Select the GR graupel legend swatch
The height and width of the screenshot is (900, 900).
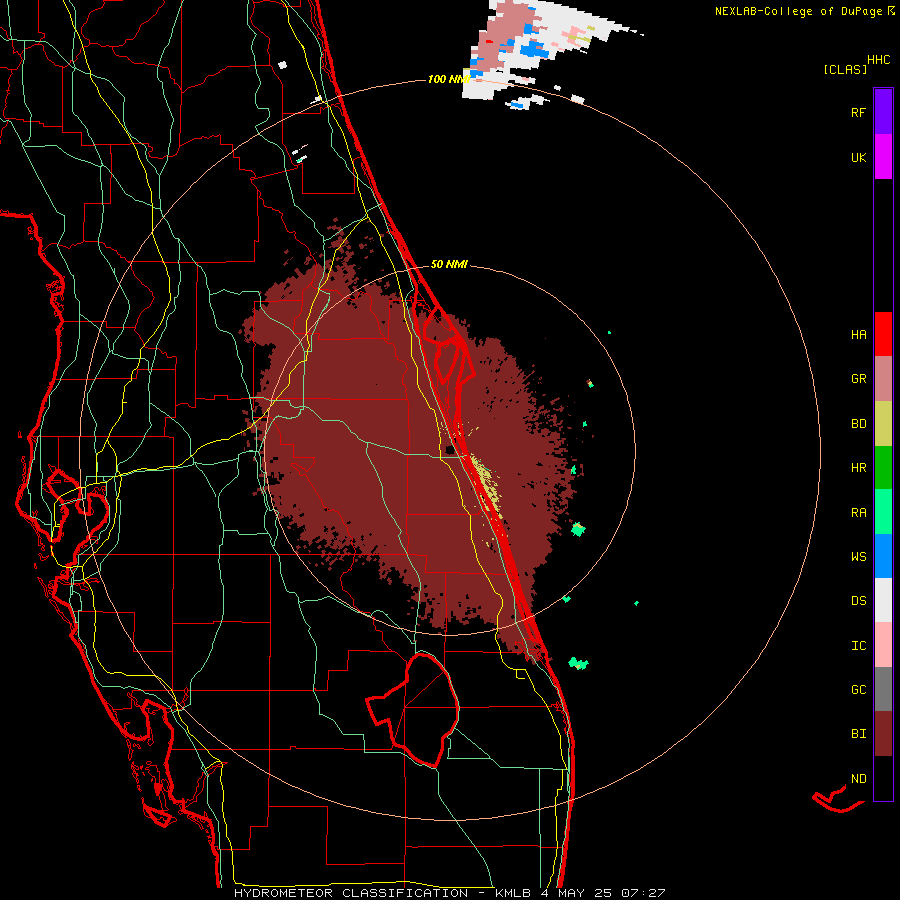(x=883, y=379)
